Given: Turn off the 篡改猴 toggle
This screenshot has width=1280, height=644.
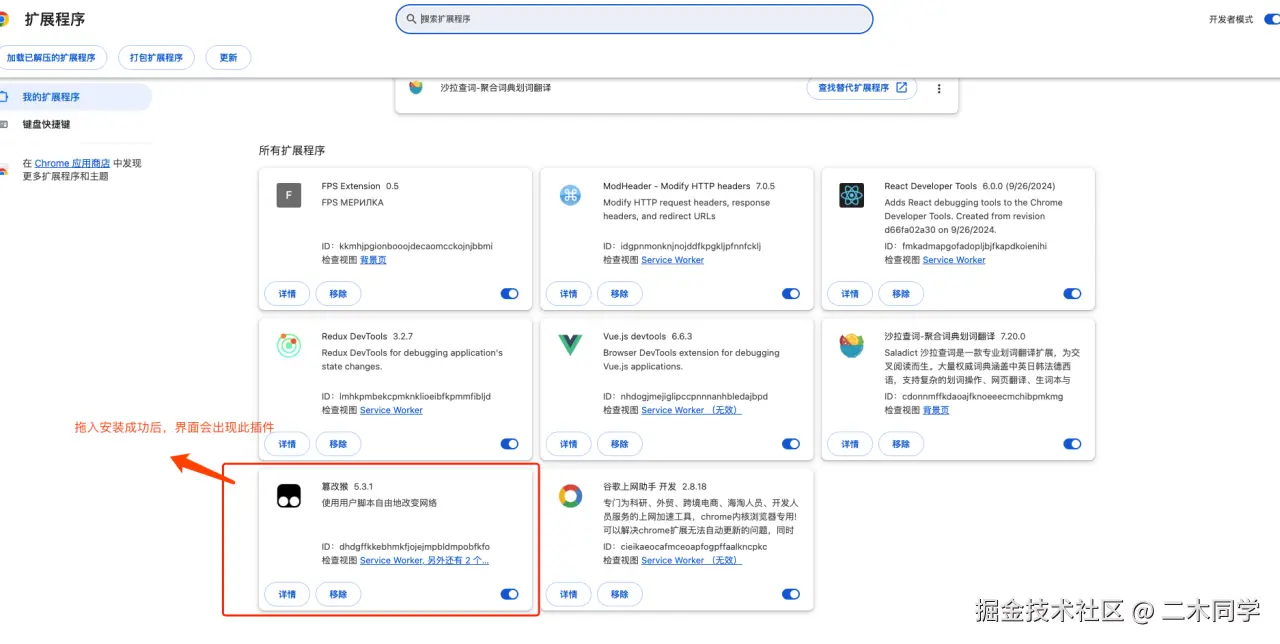Looking at the screenshot, I should pos(510,594).
